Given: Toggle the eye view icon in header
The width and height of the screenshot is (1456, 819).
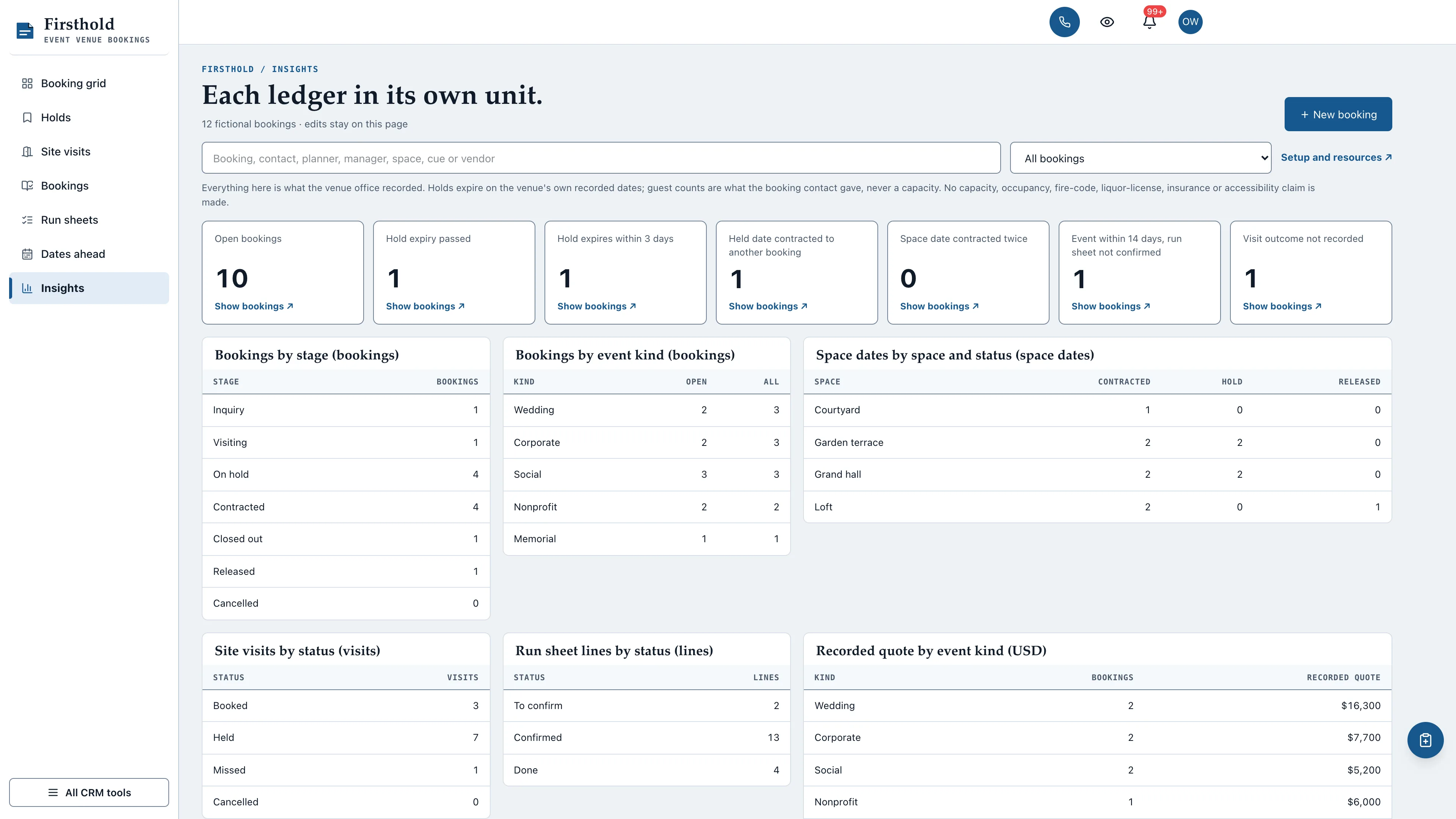Looking at the screenshot, I should 1107,22.
